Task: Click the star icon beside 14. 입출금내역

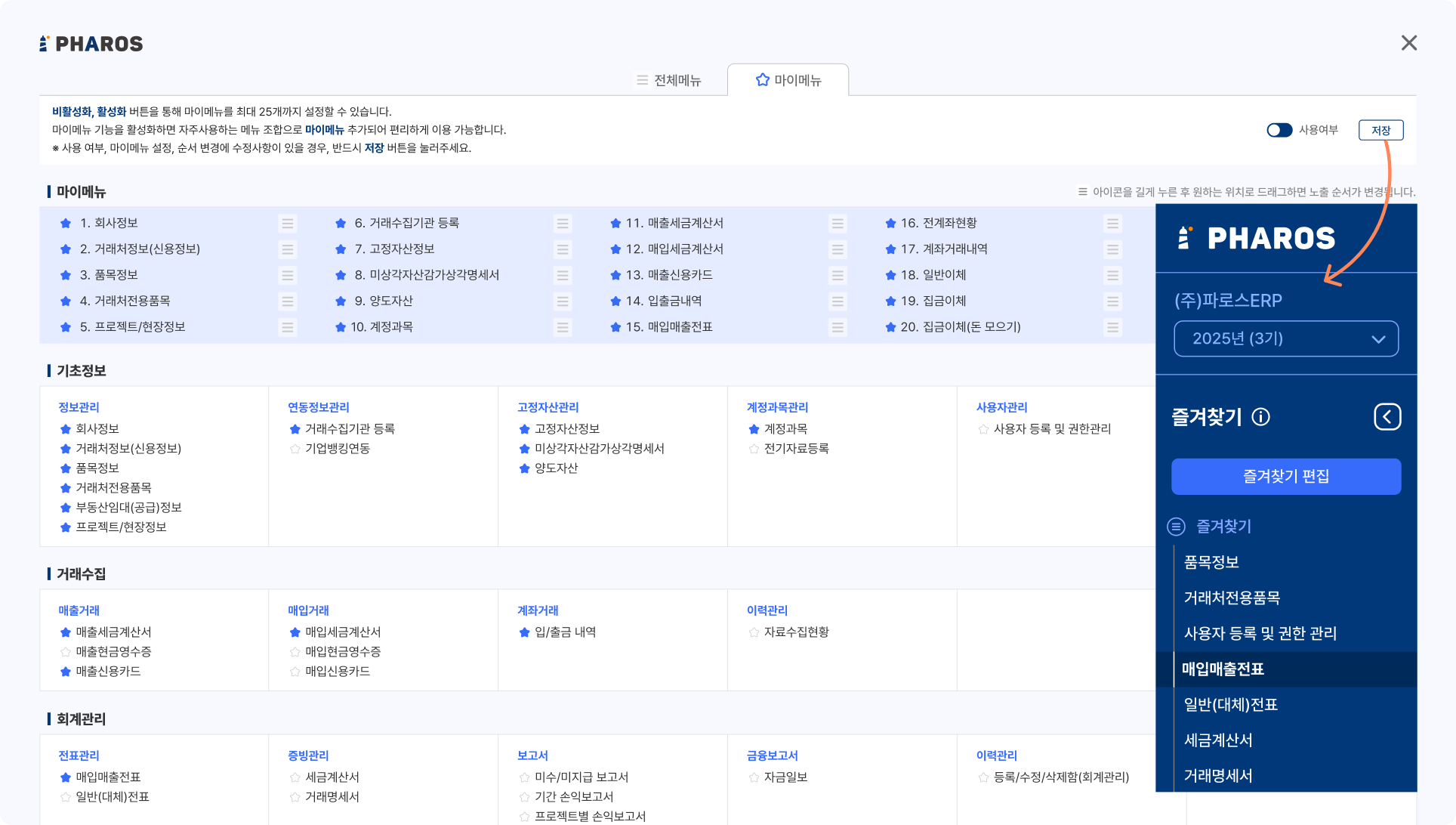Action: pyautogui.click(x=615, y=301)
